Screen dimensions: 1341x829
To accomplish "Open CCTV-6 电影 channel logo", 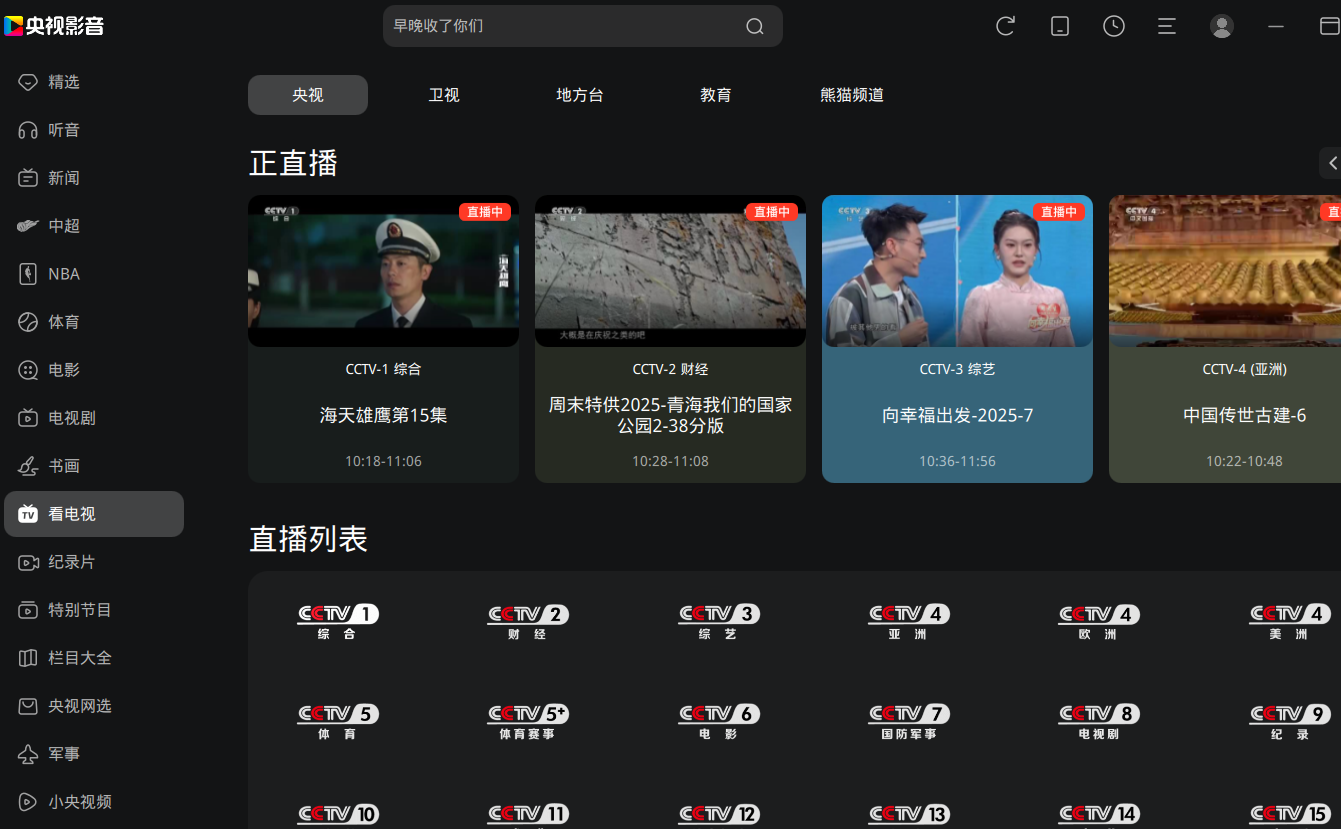I will click(719, 721).
